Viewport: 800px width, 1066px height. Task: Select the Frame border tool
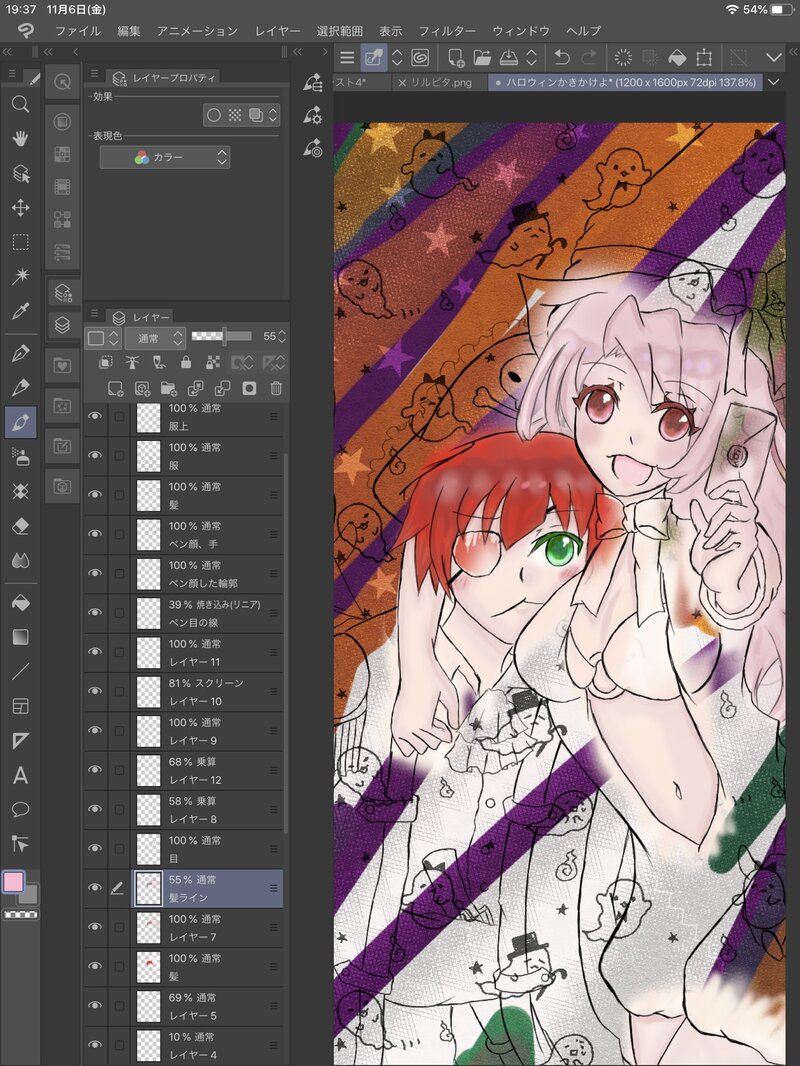point(20,706)
